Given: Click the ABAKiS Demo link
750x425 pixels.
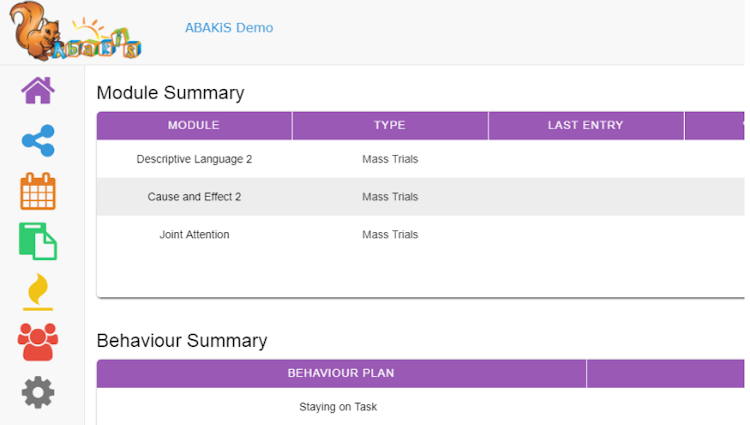Looking at the screenshot, I should point(229,28).
